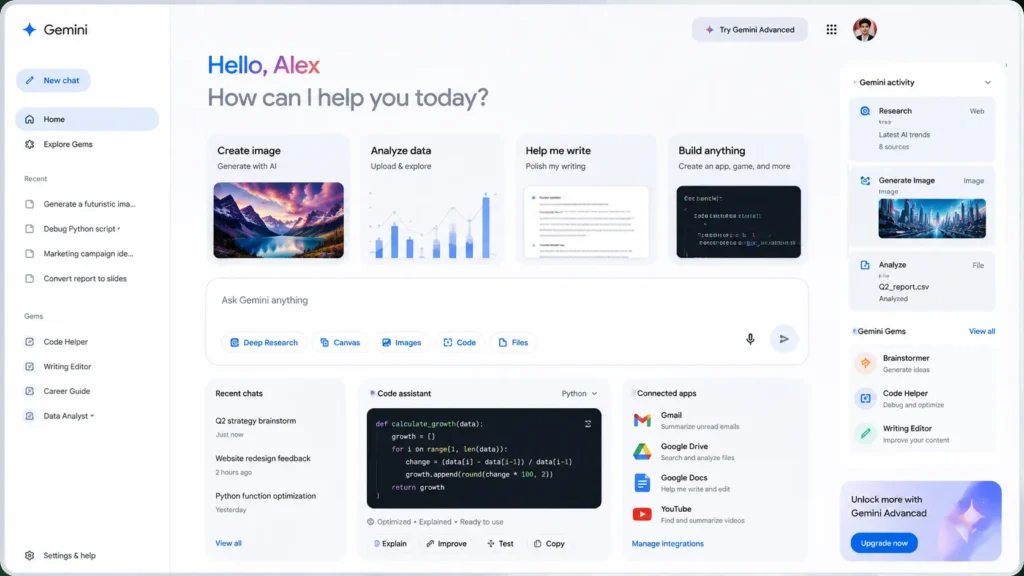This screenshot has width=1024, height=576.
Task: Select Code chip
Action: pyautogui.click(x=459, y=343)
